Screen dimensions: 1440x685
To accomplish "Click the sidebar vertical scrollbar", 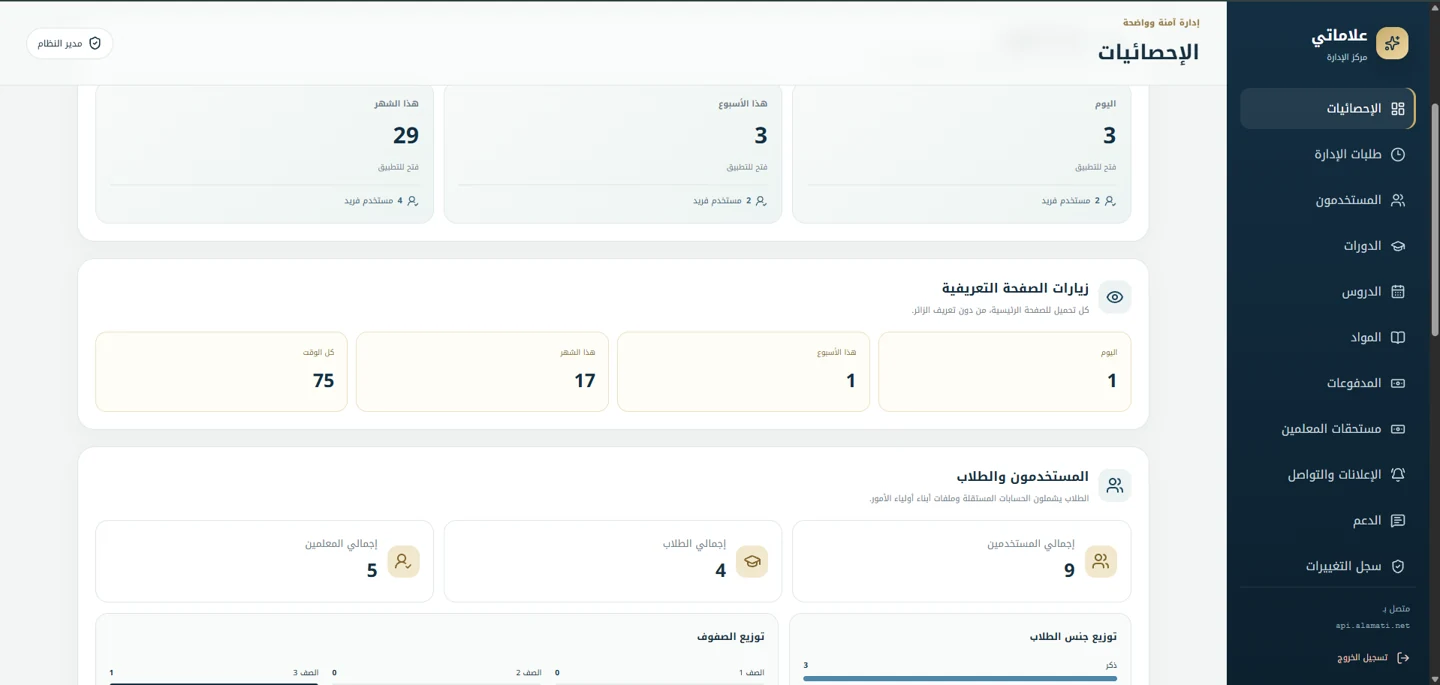I will pos(1435,218).
